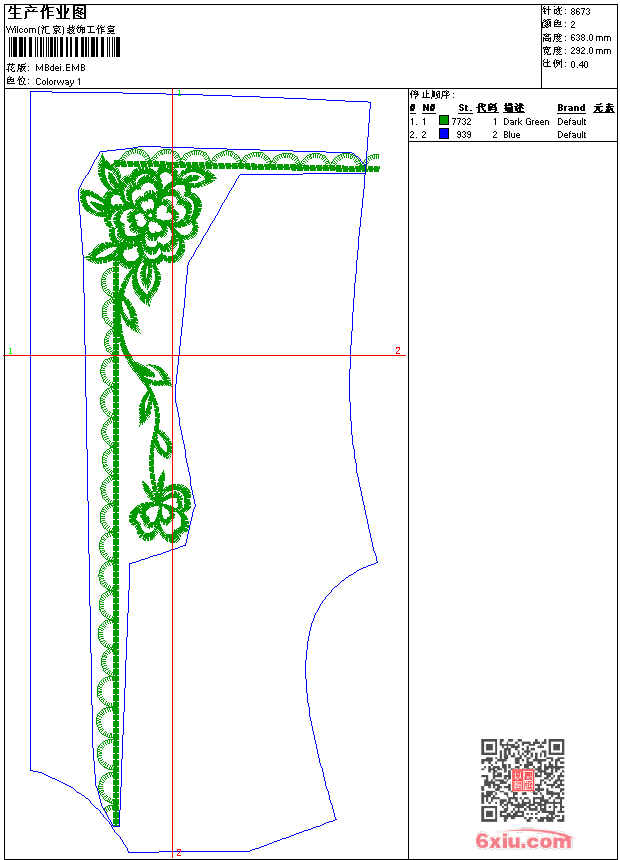
Task: Click the green marker 1 at top of vertical line
Action: pos(177,93)
